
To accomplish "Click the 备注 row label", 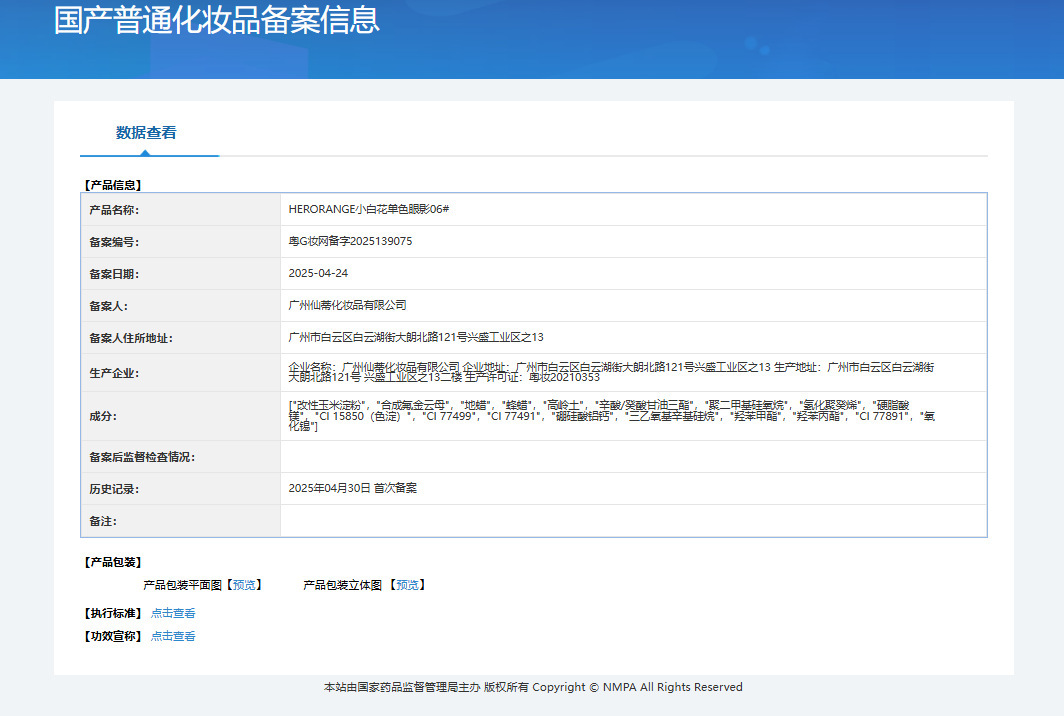I will [103, 521].
